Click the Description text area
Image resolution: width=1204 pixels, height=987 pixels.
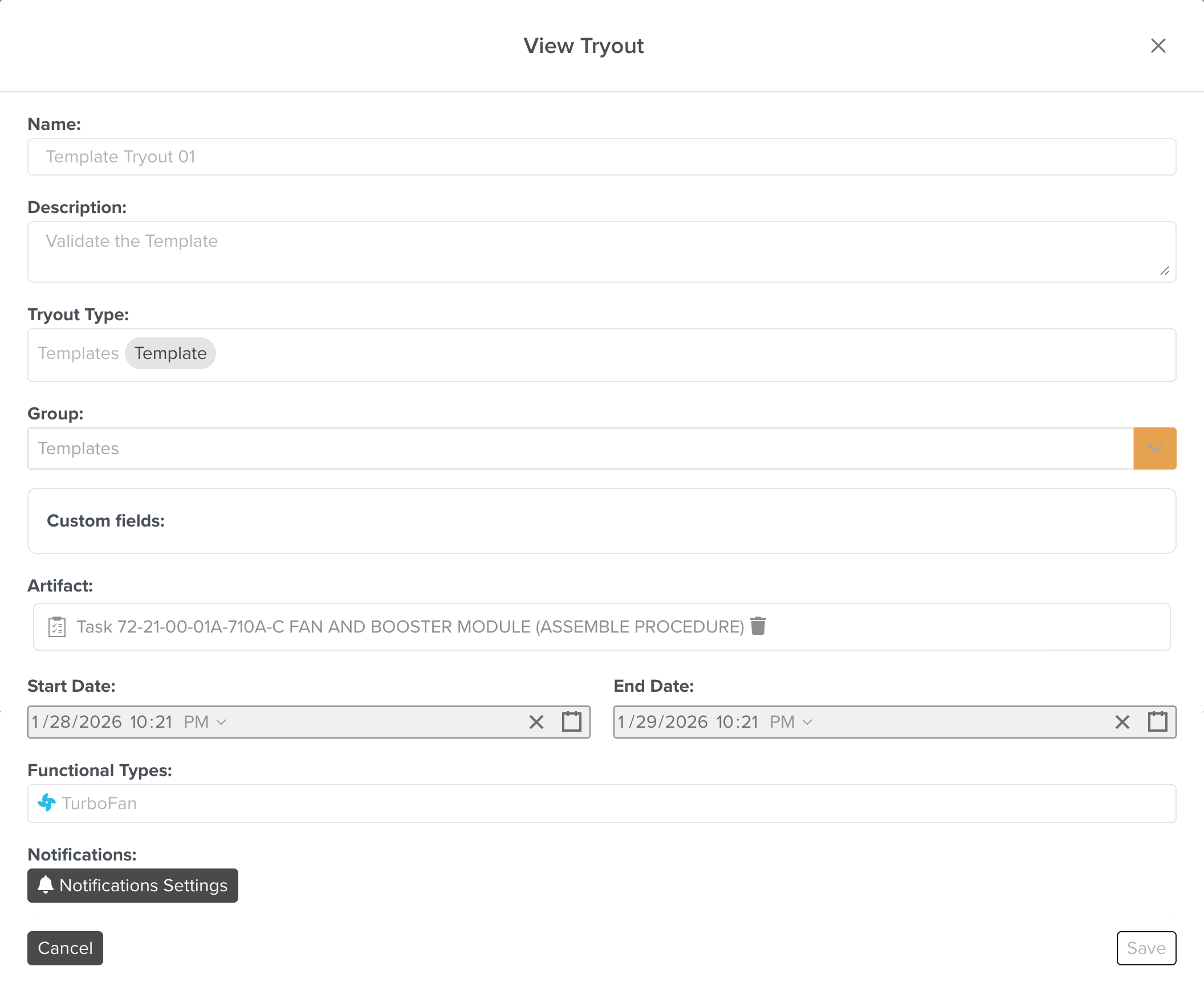(x=601, y=252)
